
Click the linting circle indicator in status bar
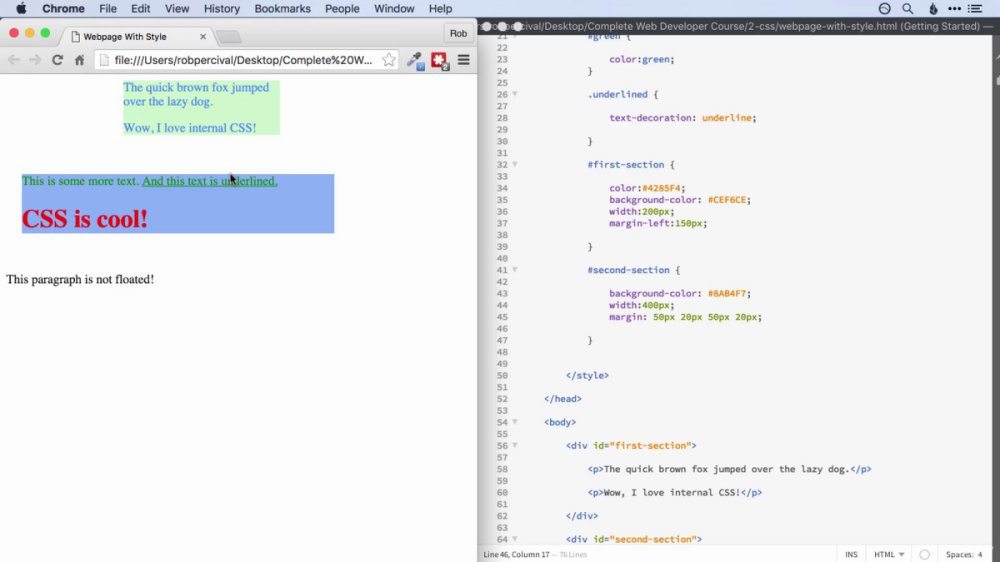coord(924,554)
